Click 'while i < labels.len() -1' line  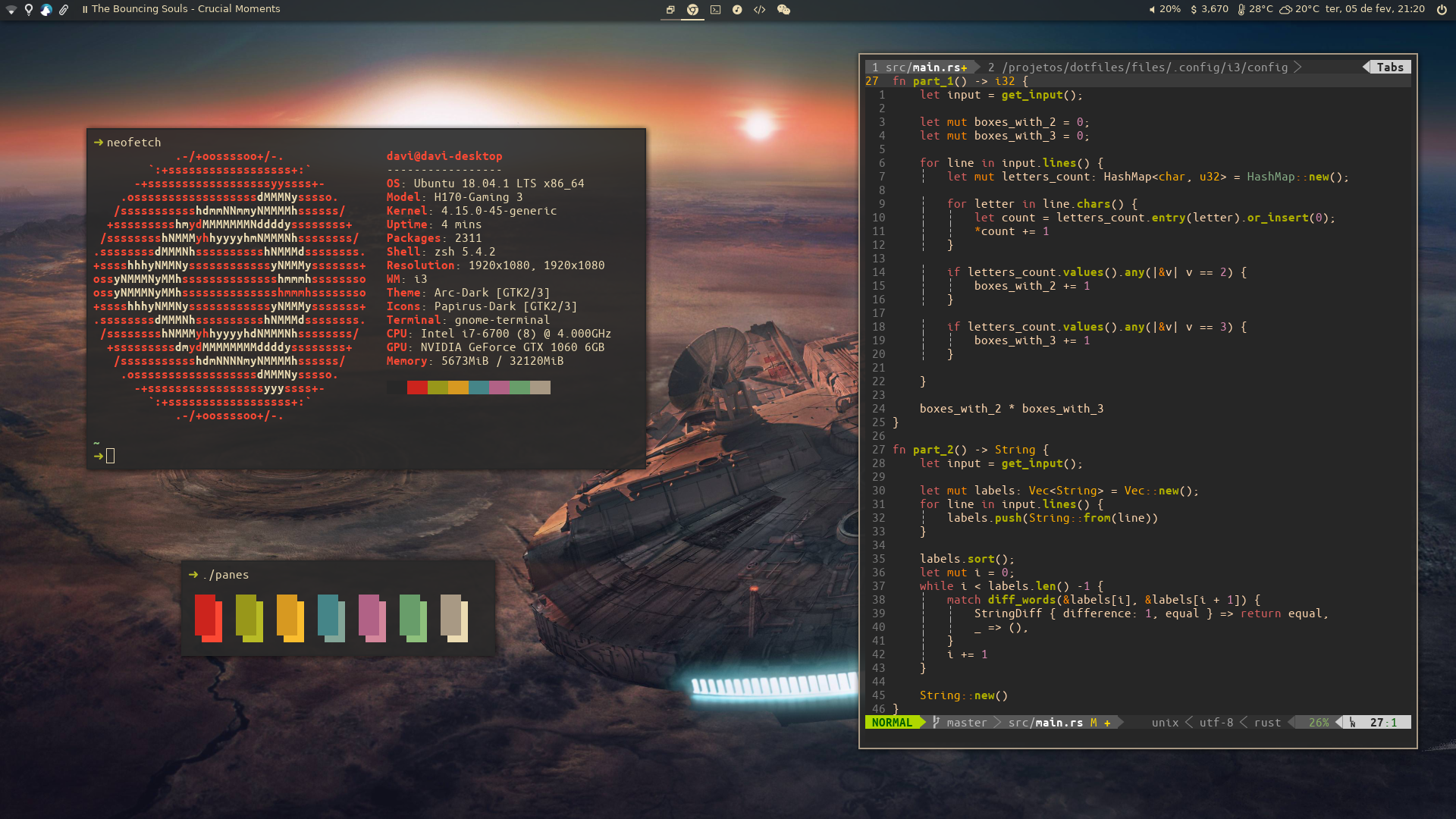pyautogui.click(x=1012, y=586)
